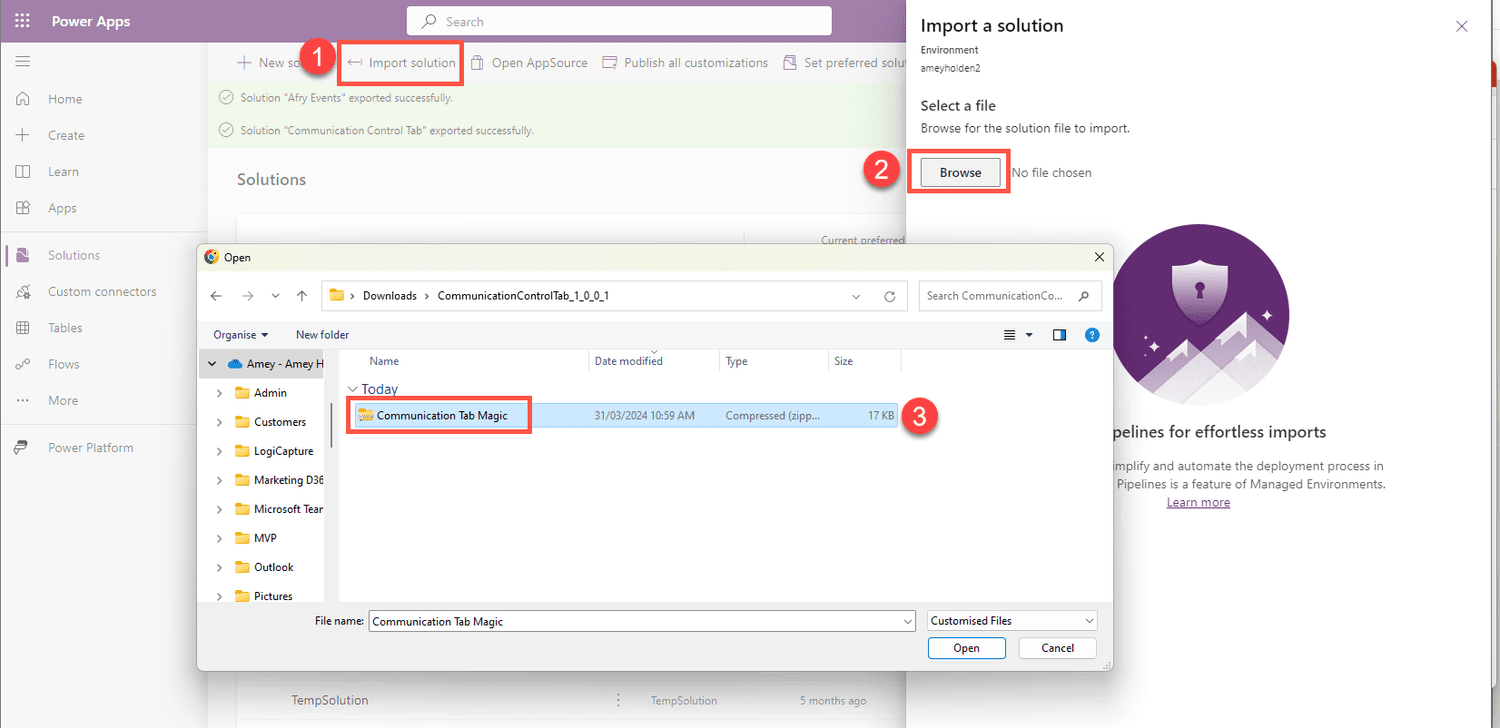Open the Tables section in the sidebar
Screen dimensions: 1500x728
[65, 327]
